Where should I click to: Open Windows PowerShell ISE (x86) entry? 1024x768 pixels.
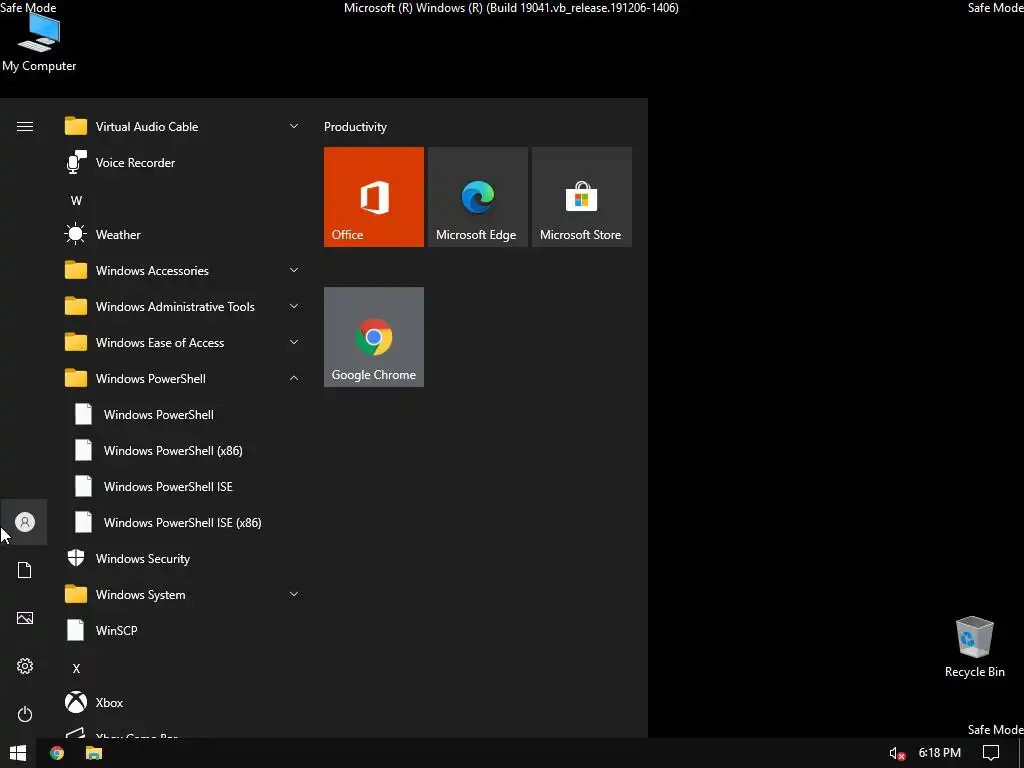coord(183,522)
